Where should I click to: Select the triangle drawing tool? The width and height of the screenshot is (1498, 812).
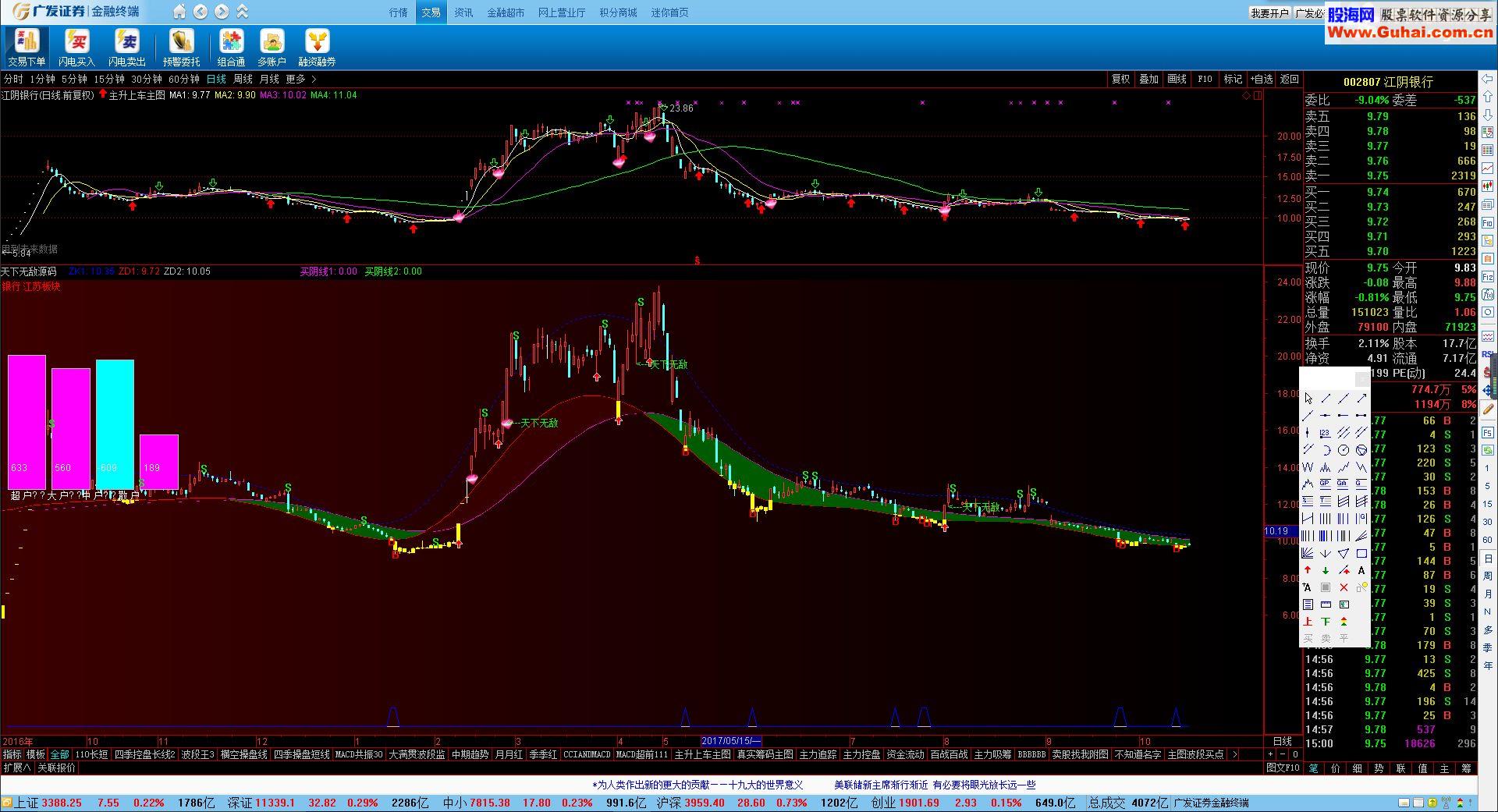pyautogui.click(x=1344, y=553)
